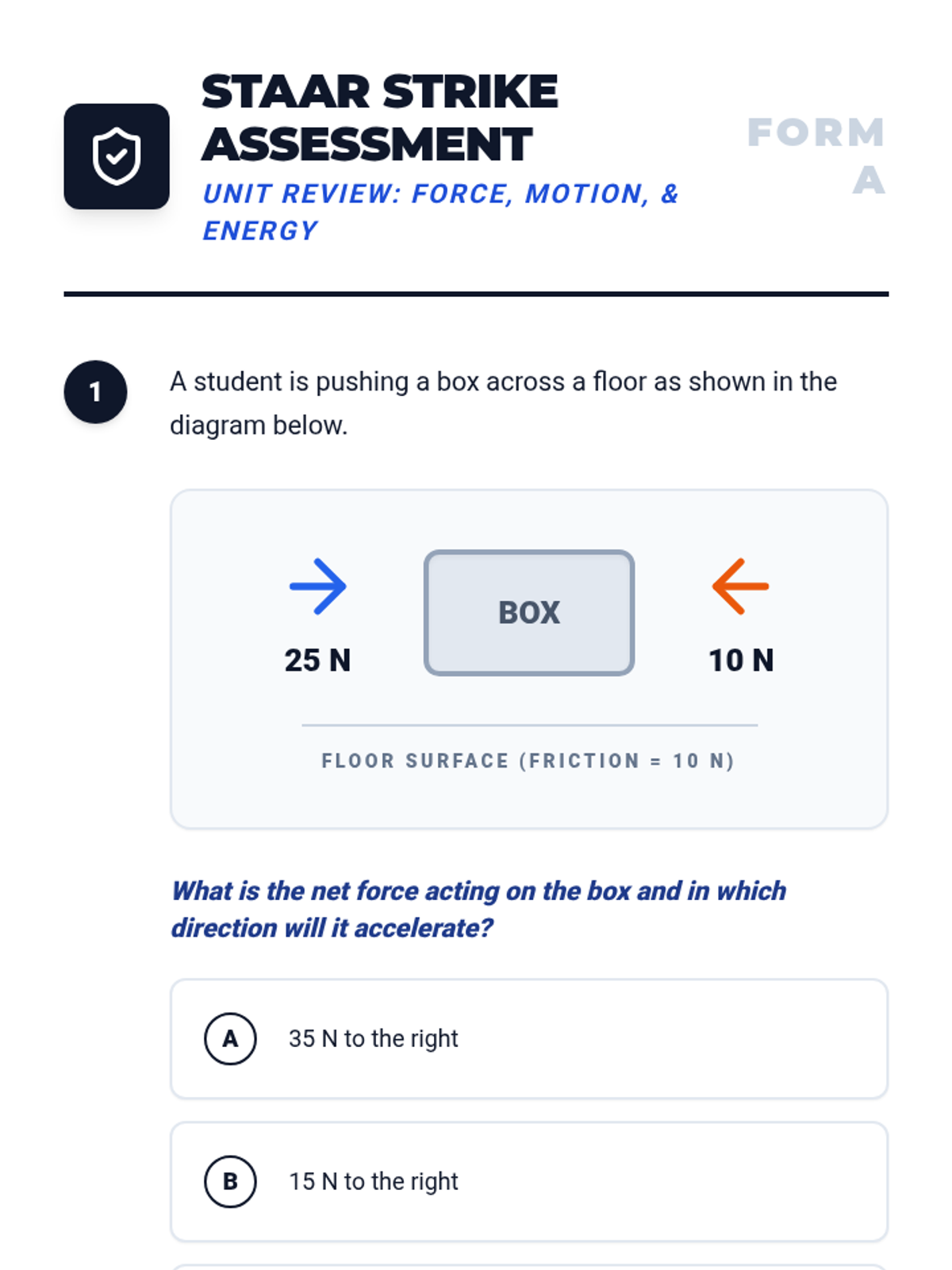952x1270 pixels.
Task: Click the FORM A label
Action: point(816,156)
